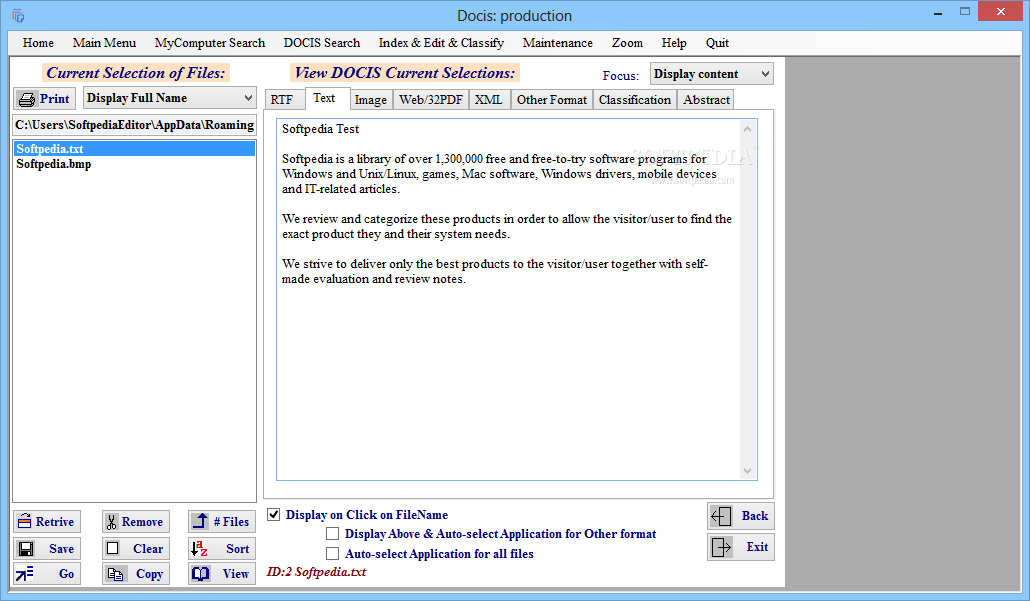The image size is (1030, 601).
Task: Click the 'Softpedia Test' heading line
Action: [321, 129]
